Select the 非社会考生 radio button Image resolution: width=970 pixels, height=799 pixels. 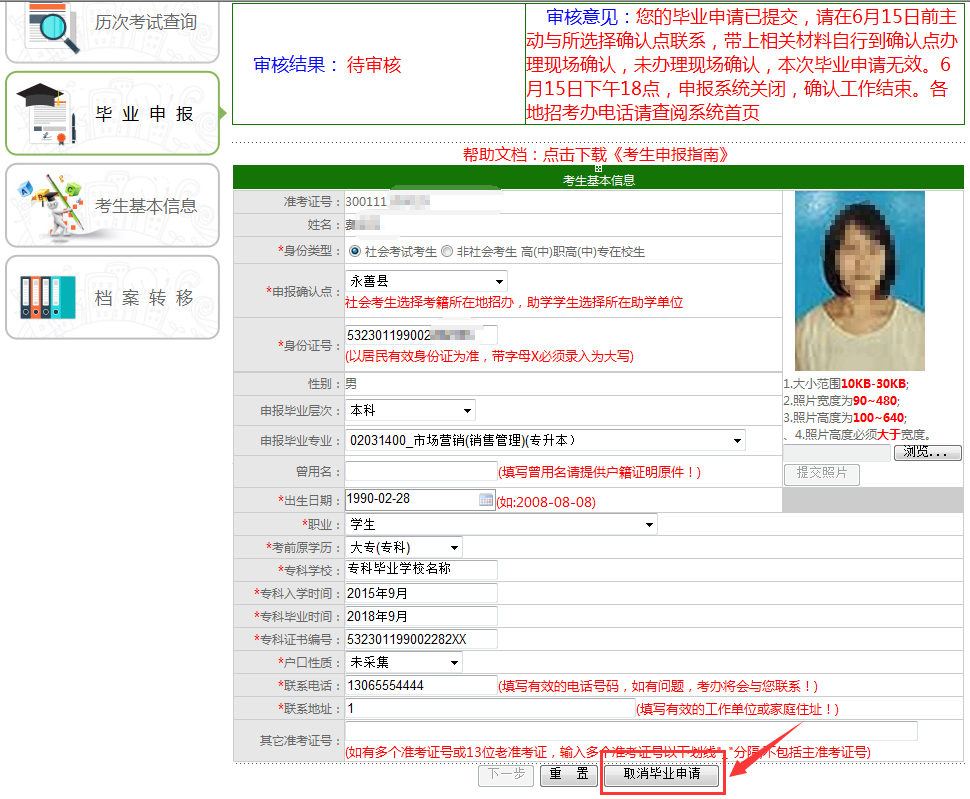click(447, 251)
